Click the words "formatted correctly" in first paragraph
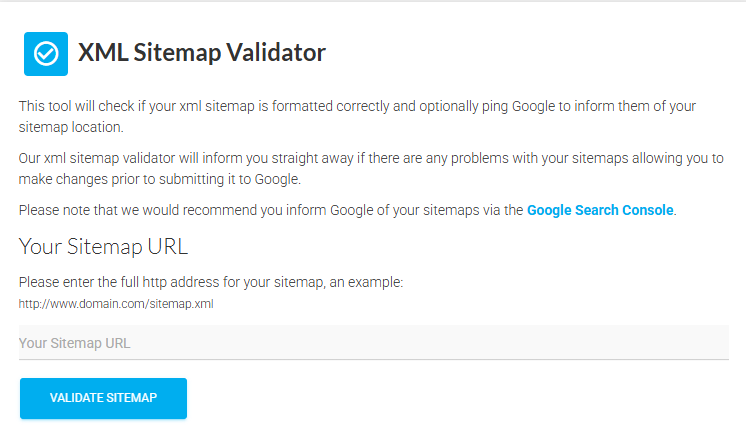 (x=331, y=106)
